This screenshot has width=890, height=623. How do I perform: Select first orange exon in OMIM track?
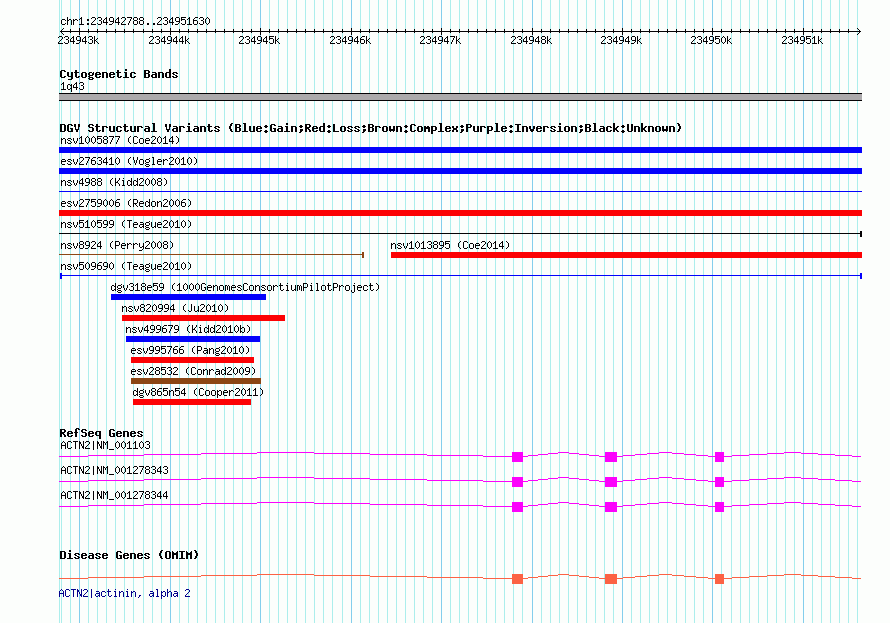tap(517, 579)
